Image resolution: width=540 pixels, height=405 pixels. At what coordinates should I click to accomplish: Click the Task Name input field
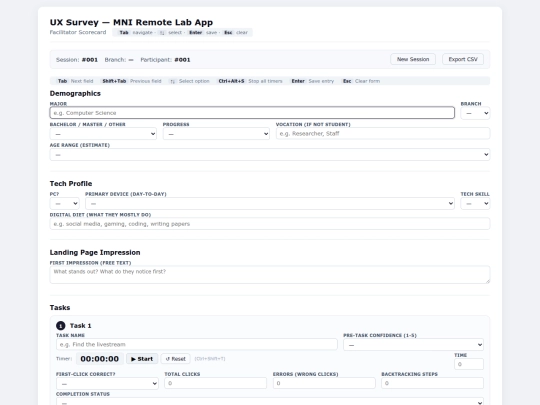[x=197, y=344]
